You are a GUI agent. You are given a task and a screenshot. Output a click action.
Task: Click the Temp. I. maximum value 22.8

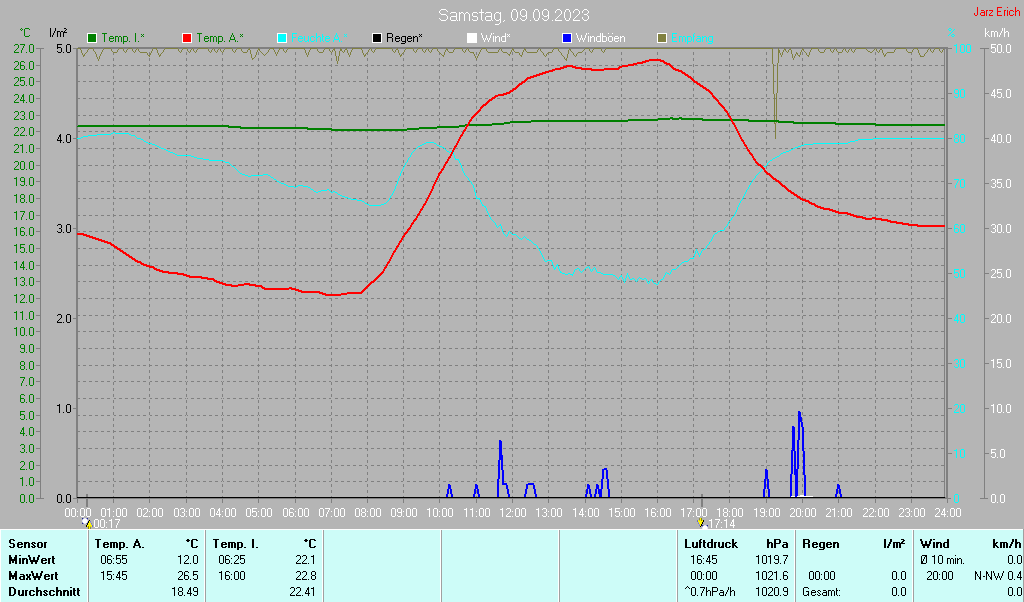306,576
